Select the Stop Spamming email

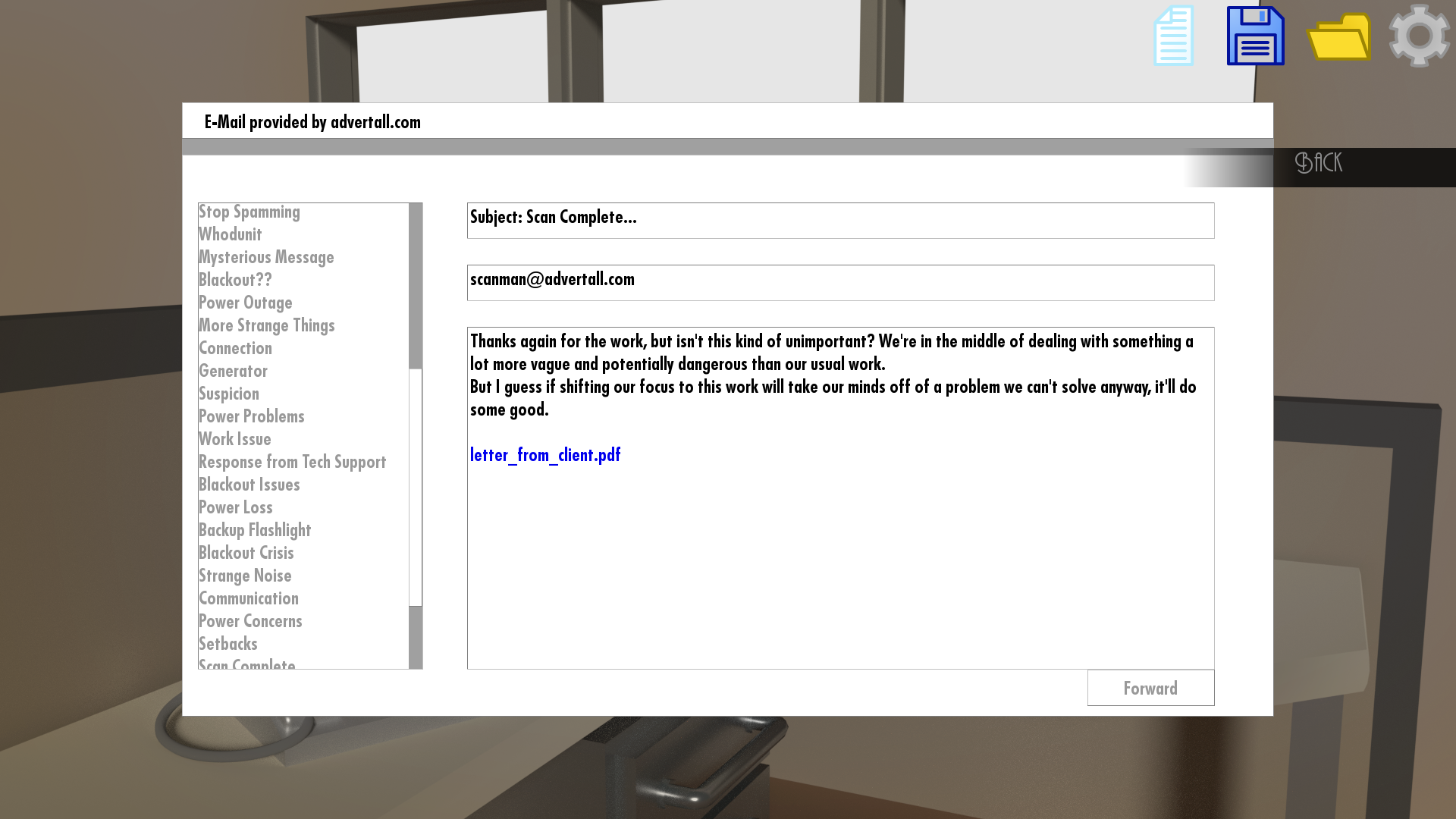click(x=249, y=212)
